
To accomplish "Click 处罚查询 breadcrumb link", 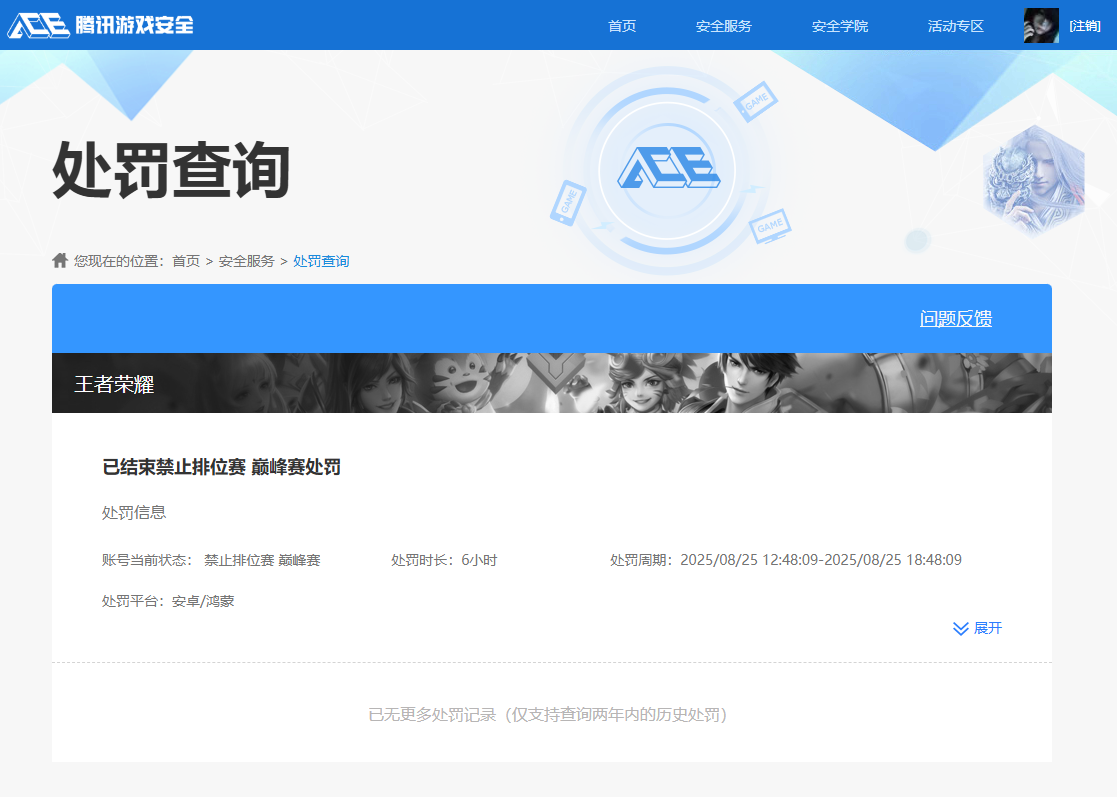I will (321, 261).
